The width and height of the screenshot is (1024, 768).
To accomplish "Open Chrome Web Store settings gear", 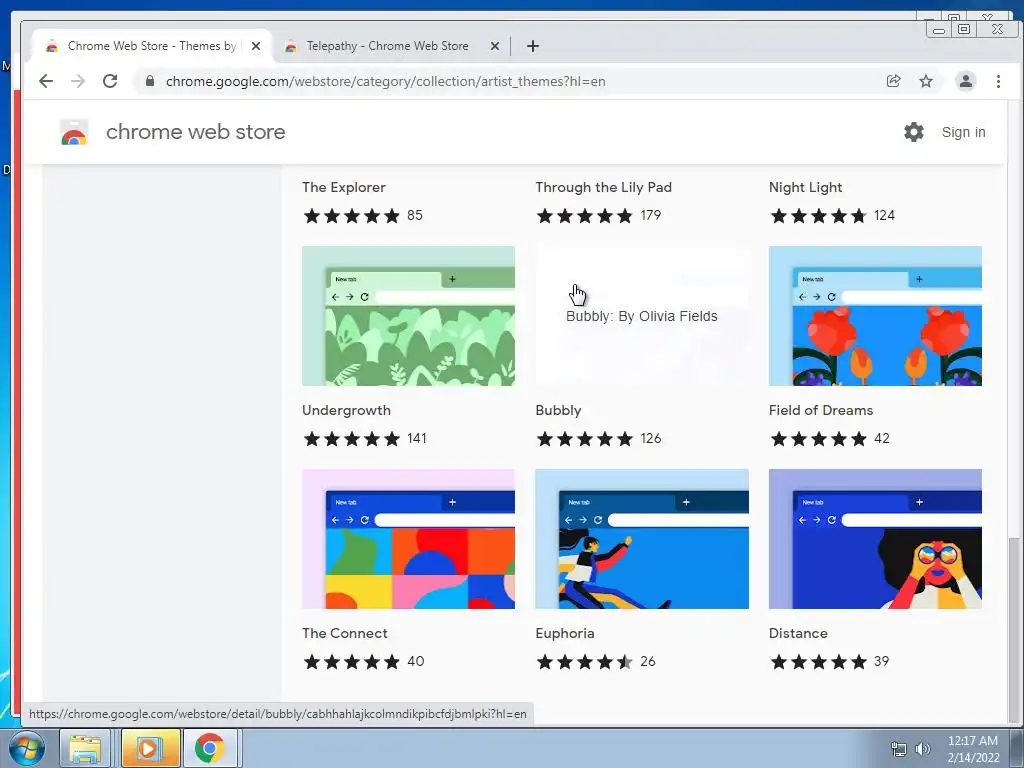I will pos(914,132).
